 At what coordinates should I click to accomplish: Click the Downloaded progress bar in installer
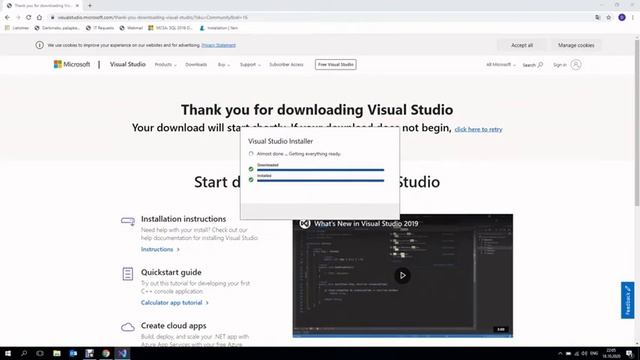point(320,169)
